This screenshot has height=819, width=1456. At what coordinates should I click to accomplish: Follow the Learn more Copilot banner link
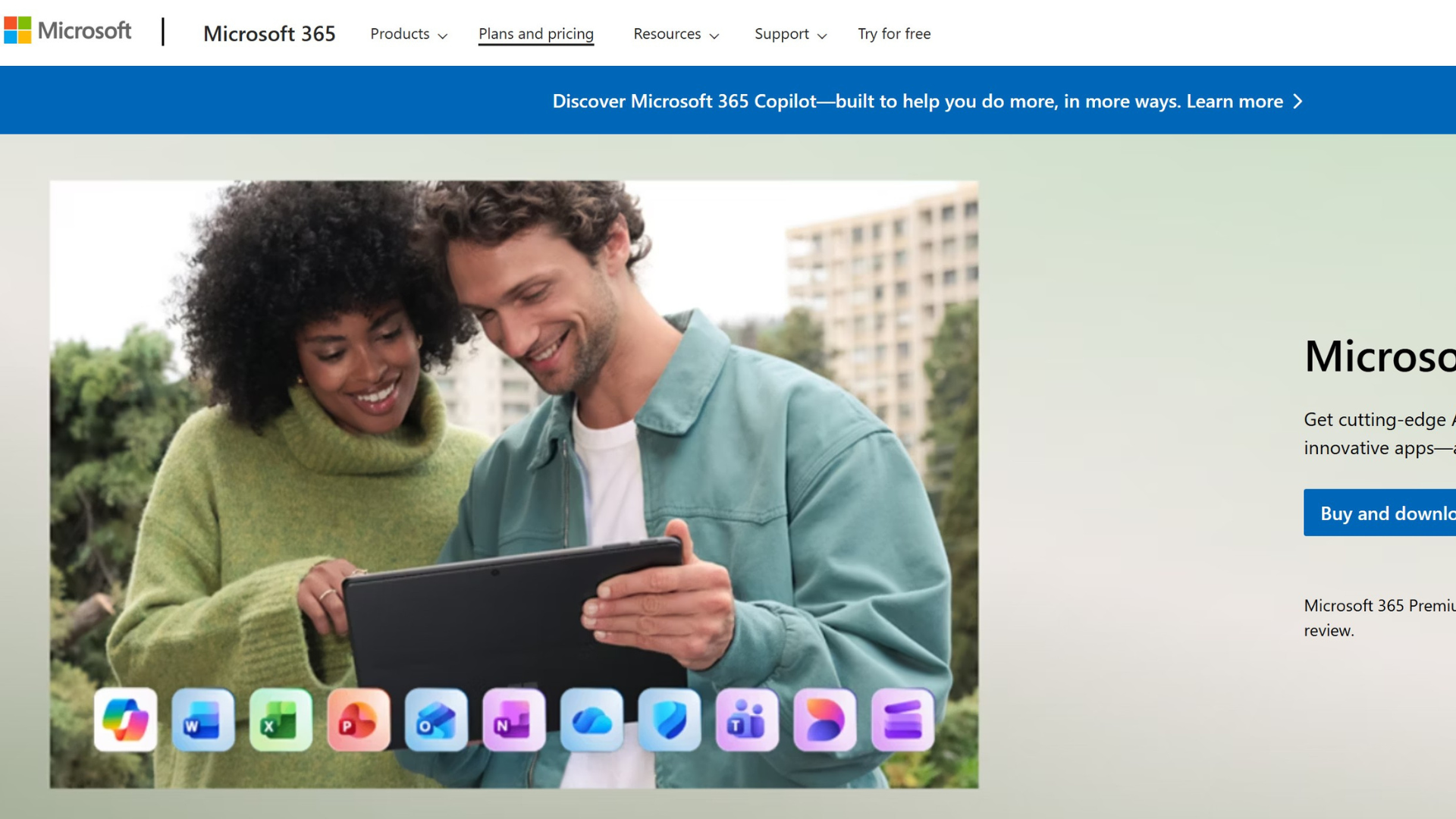[x=1244, y=102]
